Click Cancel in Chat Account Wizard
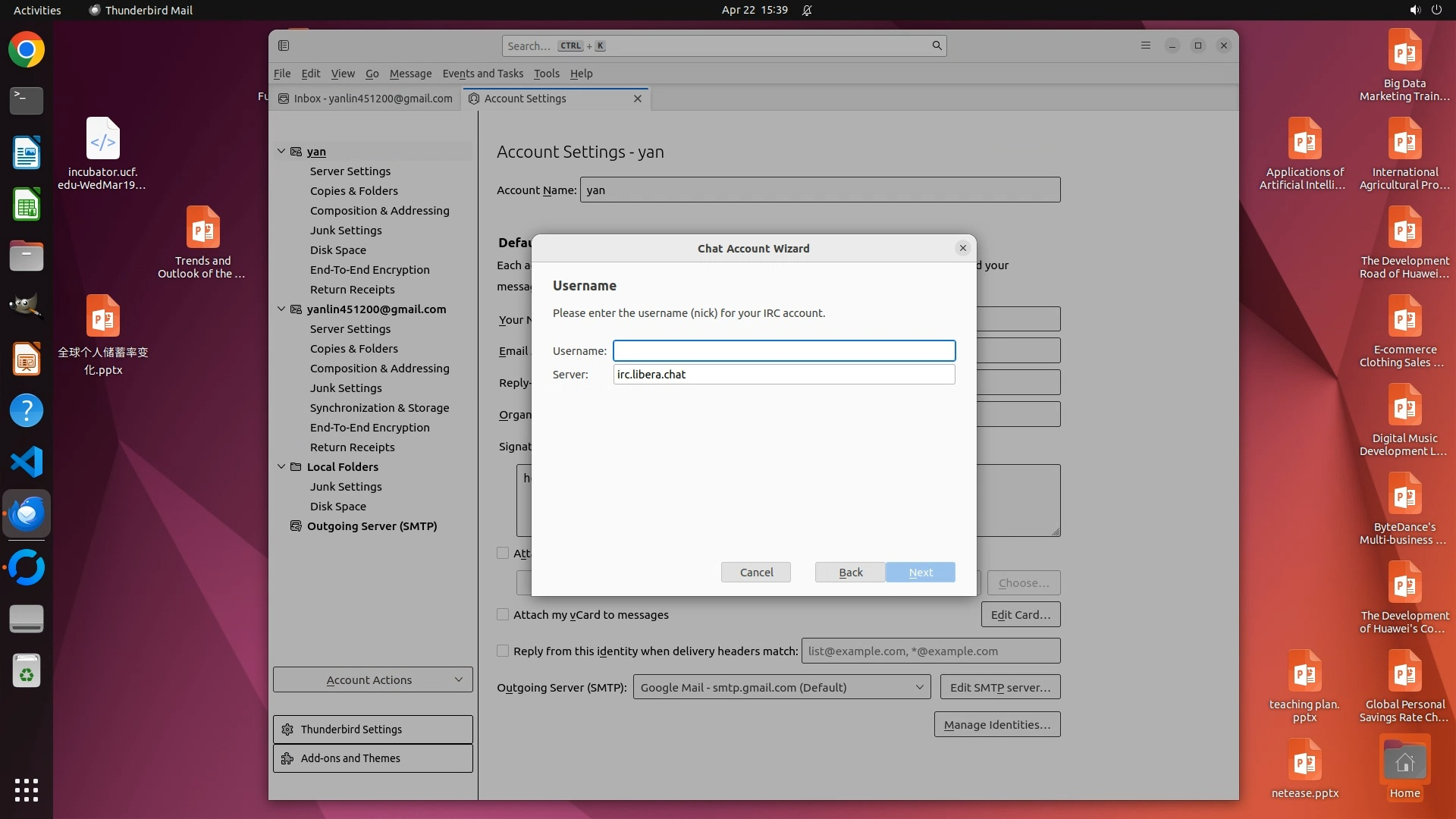The image size is (1456, 819). (755, 573)
